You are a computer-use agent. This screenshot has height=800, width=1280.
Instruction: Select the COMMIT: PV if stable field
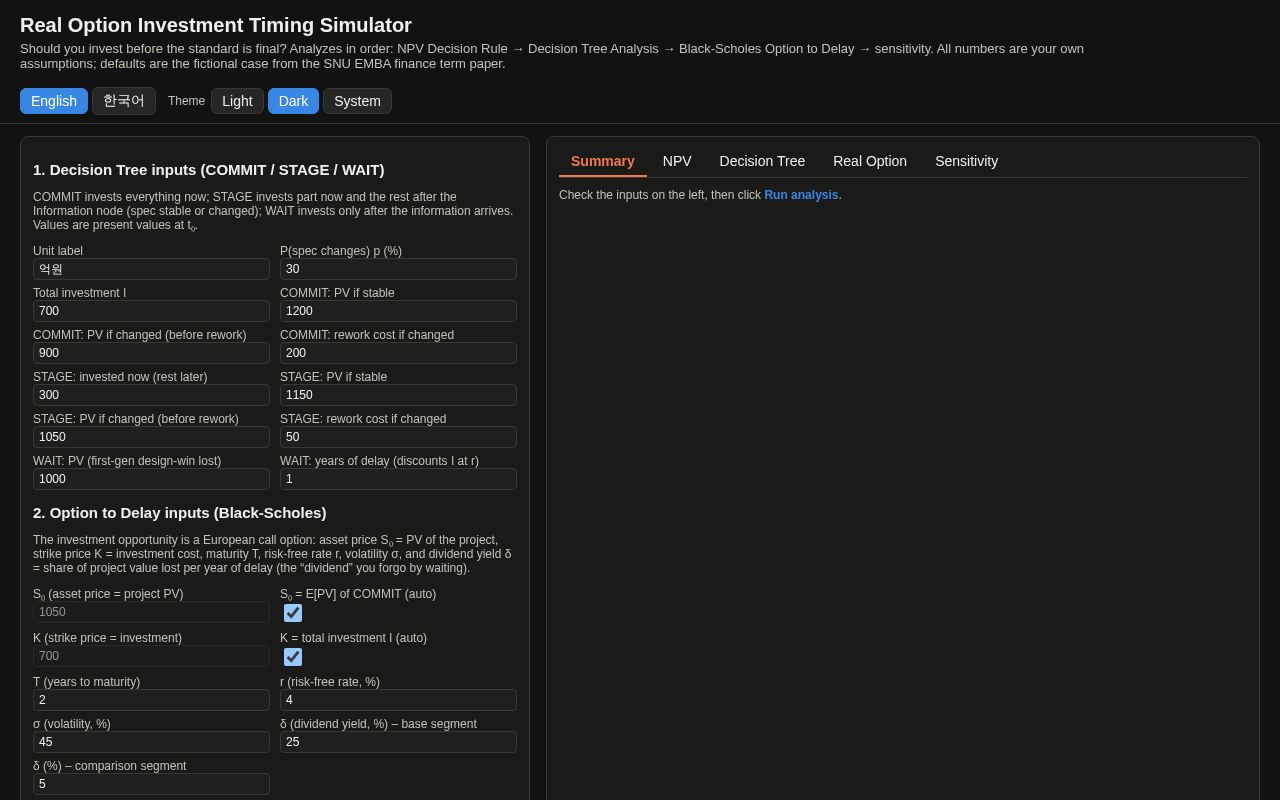[398, 311]
